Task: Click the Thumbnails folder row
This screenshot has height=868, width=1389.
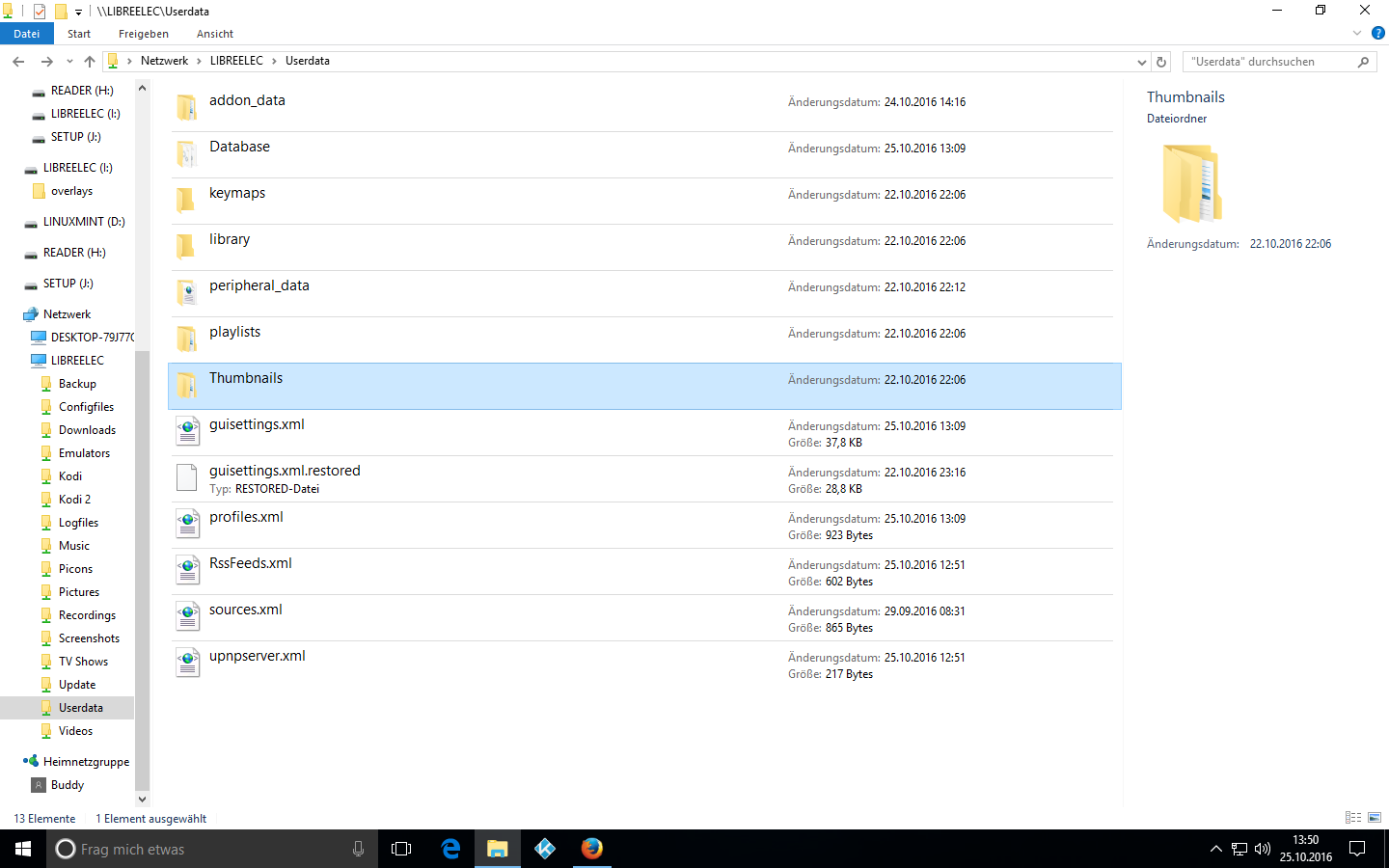Action: click(x=644, y=386)
